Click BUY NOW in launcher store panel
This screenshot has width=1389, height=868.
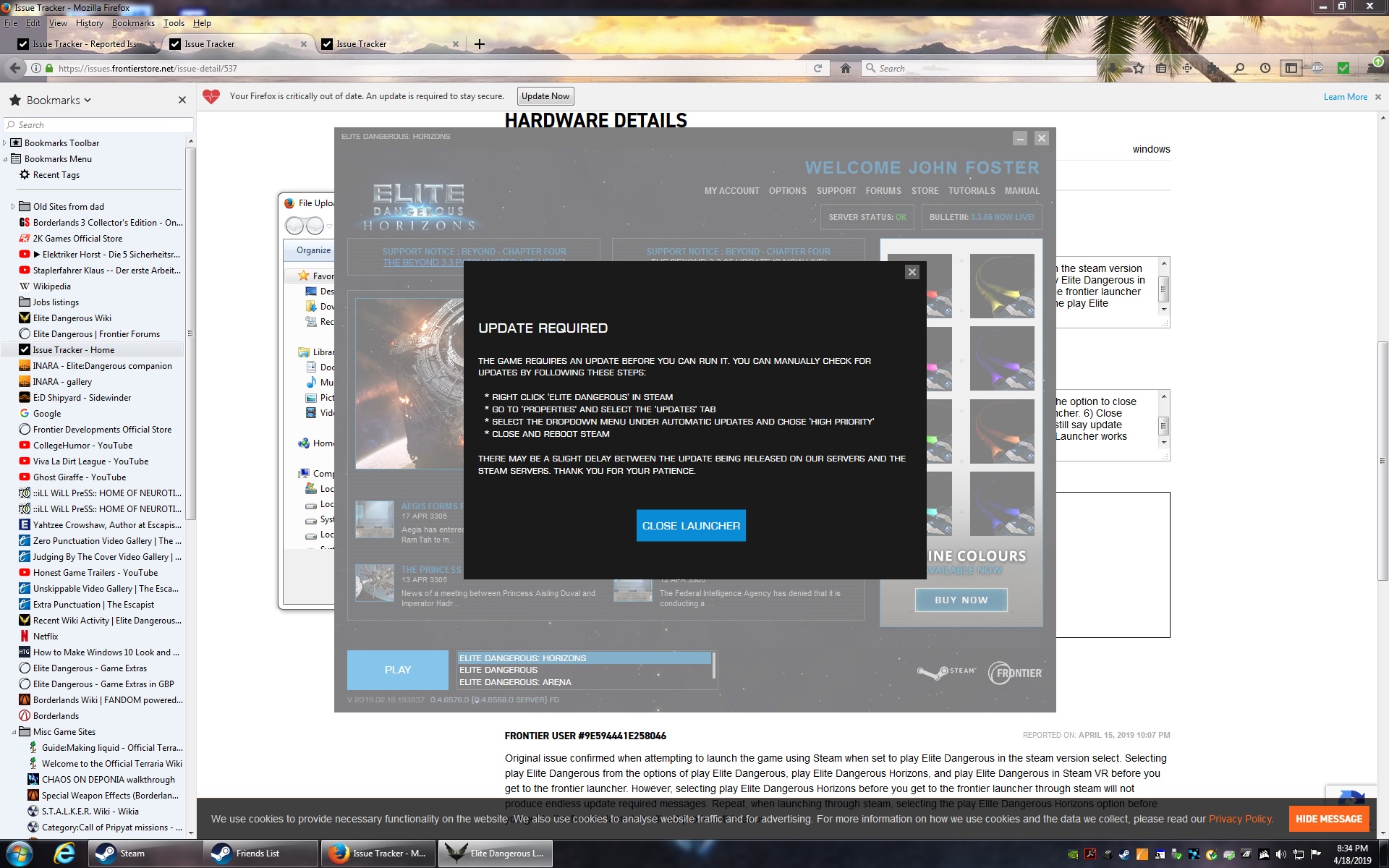(x=961, y=600)
